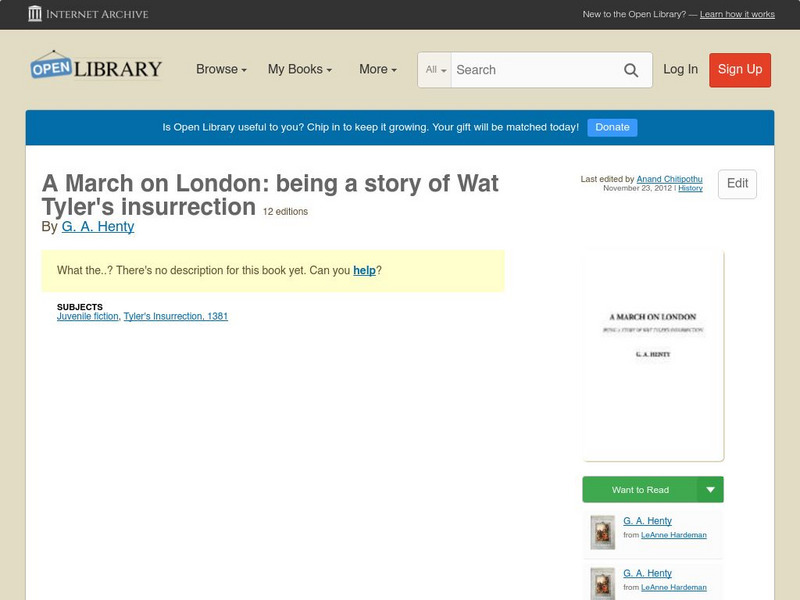Click the 12 editions link
This screenshot has height=600, width=800.
[x=285, y=211]
